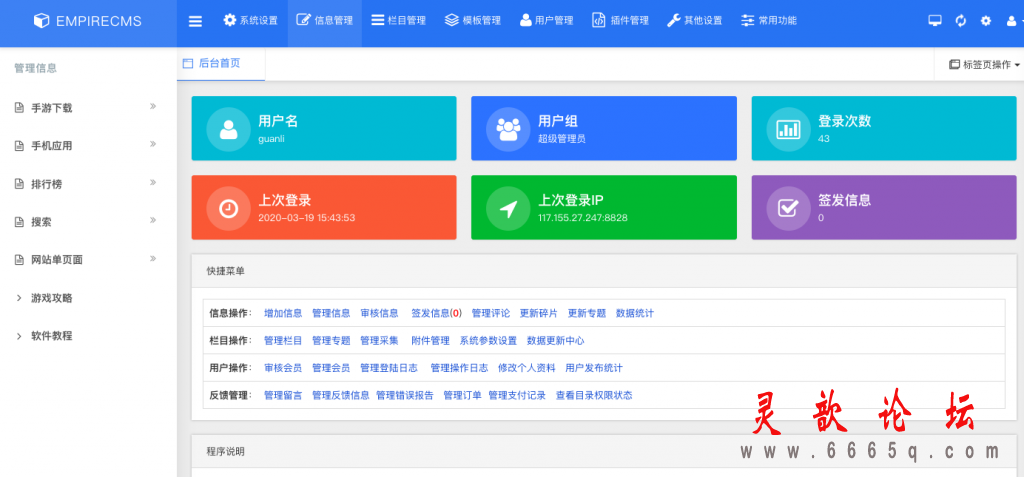
Task: Click the 用户发布统计 link
Action: [x=594, y=368]
